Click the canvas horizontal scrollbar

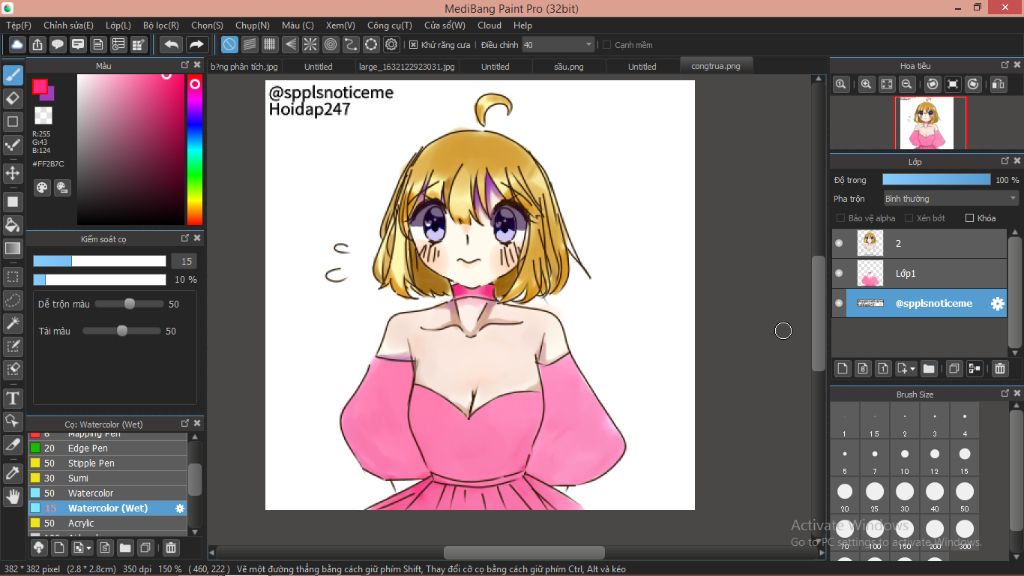pos(524,552)
